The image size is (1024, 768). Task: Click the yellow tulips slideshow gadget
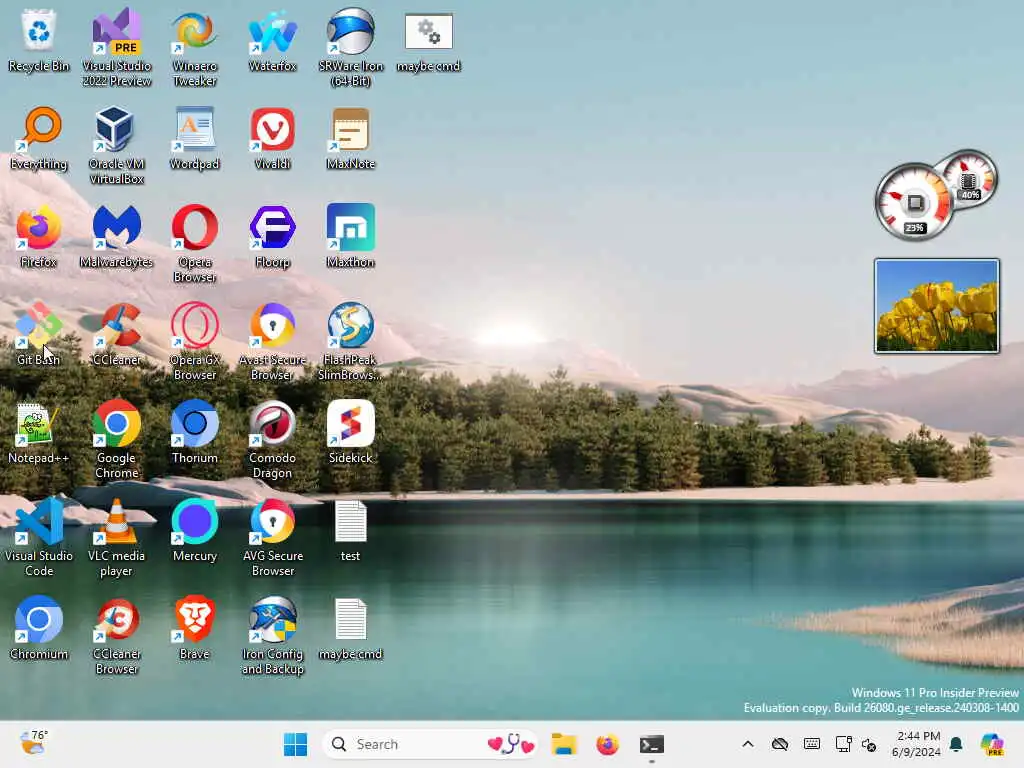pyautogui.click(x=936, y=306)
